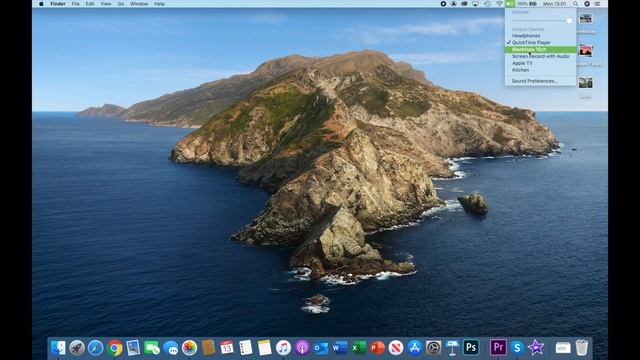Select the pink sunset desktop file thumbnail

click(585, 51)
